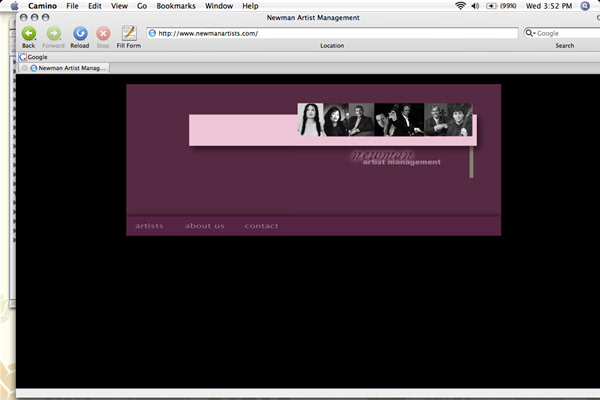Click the Location URL field
Viewport: 600px width, 400px height.
click(332, 33)
